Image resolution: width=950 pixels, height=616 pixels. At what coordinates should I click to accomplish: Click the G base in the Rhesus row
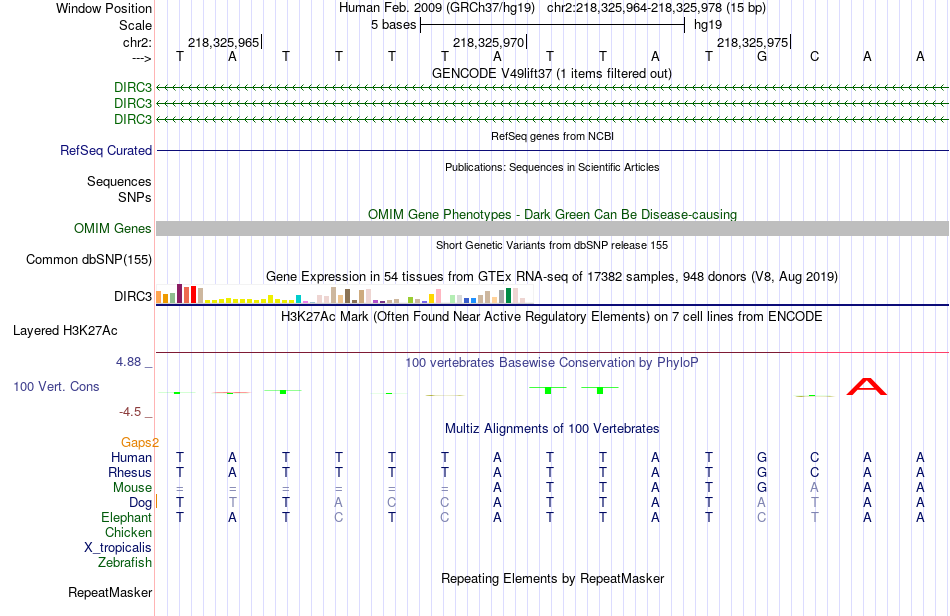pyautogui.click(x=762, y=472)
